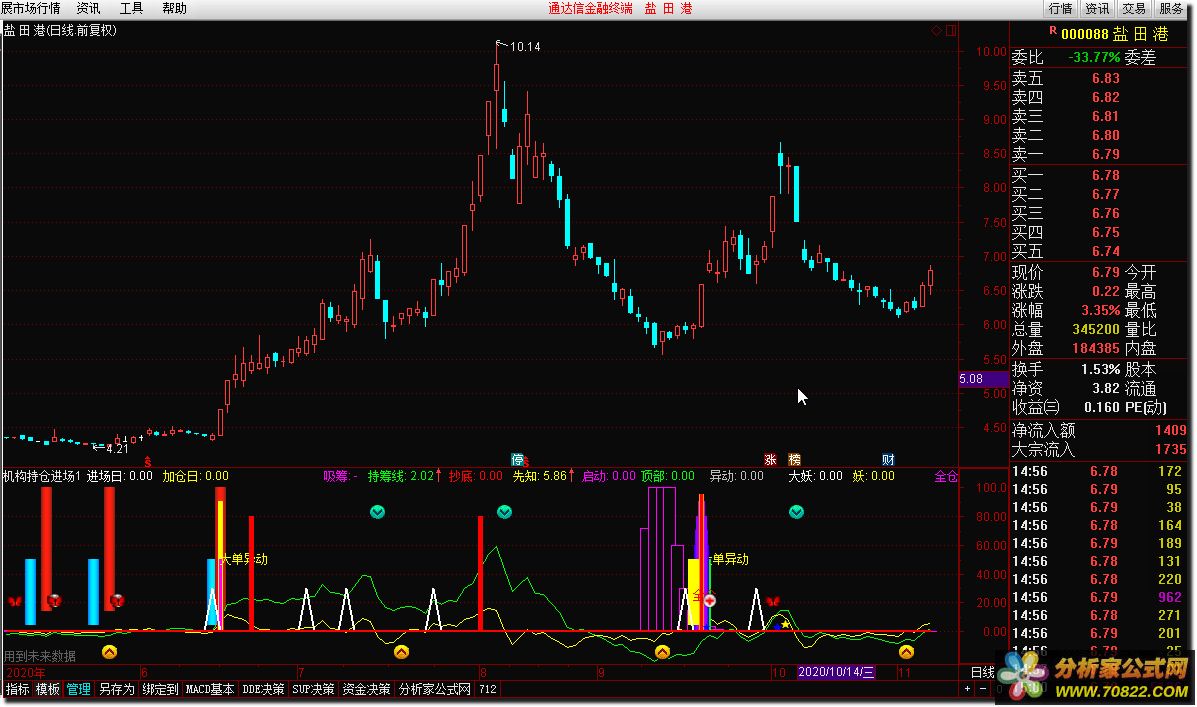Click the chart title 盐田港(日线 前复权)
This screenshot has height=707, width=1197.
[x=60, y=31]
